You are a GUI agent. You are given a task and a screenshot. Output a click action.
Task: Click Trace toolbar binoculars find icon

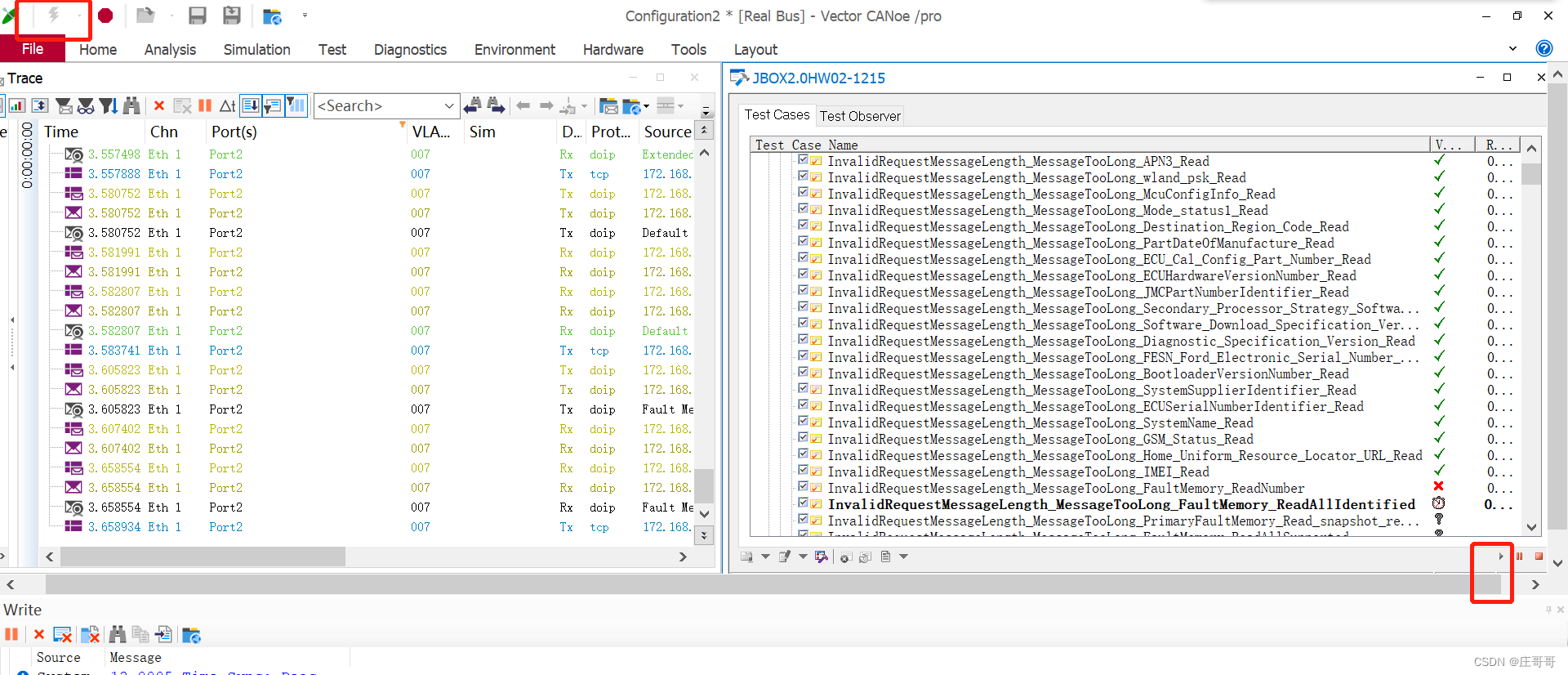pyautogui.click(x=131, y=105)
